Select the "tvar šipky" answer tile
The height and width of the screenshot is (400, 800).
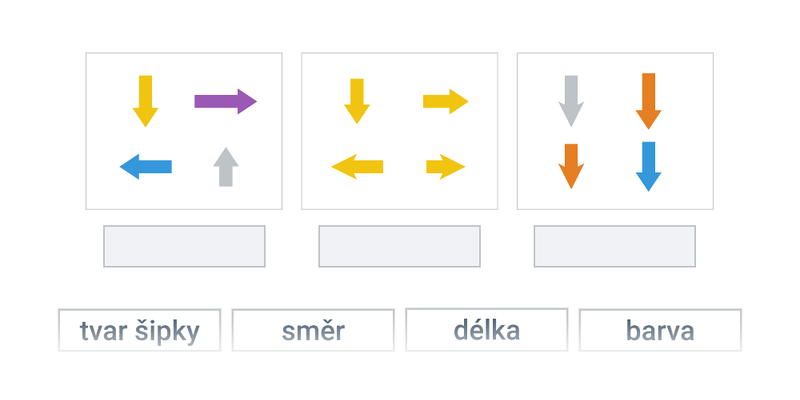click(139, 330)
